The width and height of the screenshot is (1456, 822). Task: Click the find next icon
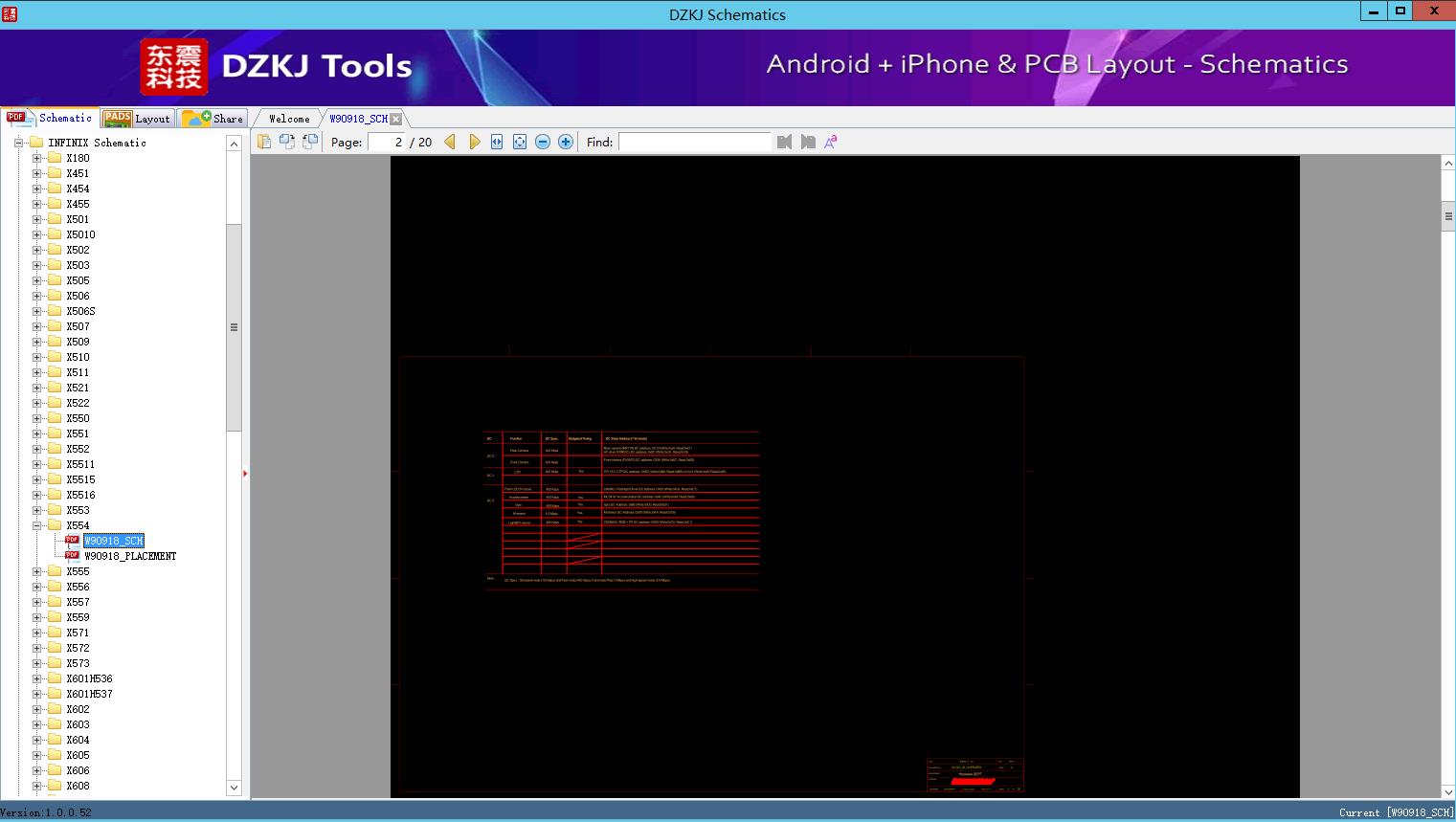tap(808, 142)
